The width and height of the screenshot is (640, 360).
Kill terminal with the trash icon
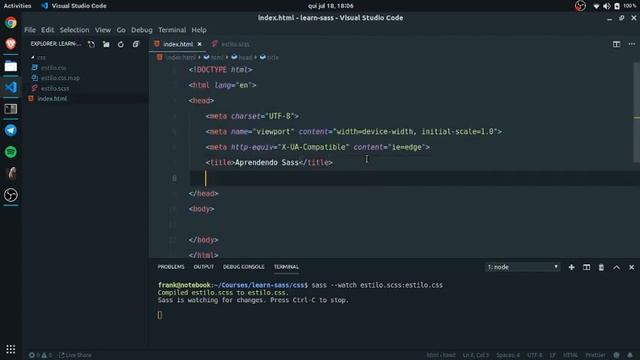coord(601,267)
